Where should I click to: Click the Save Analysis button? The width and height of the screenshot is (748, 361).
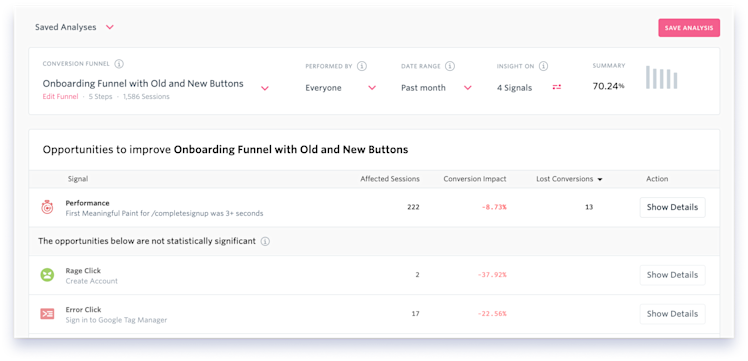pyautogui.click(x=689, y=28)
